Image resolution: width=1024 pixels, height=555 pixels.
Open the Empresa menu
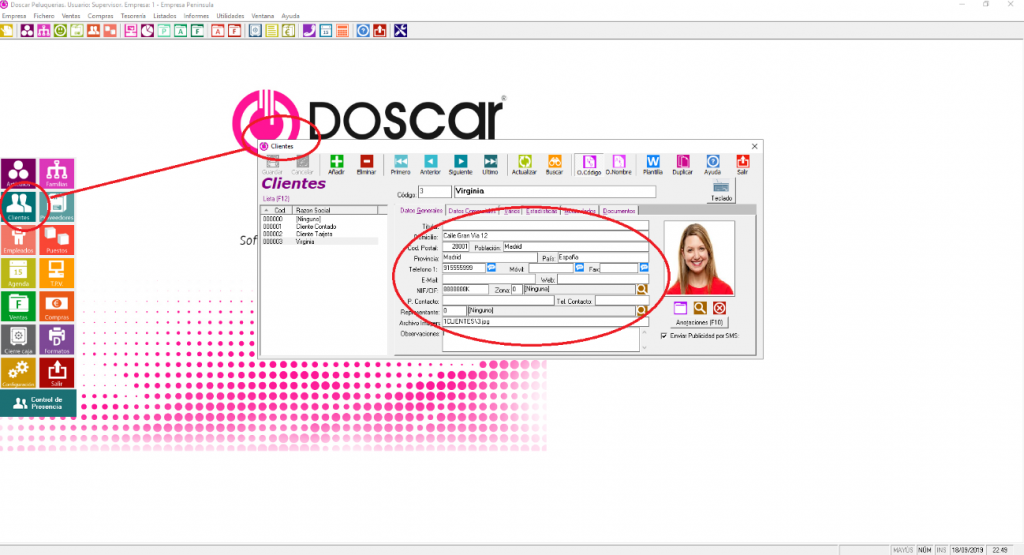click(x=14, y=16)
